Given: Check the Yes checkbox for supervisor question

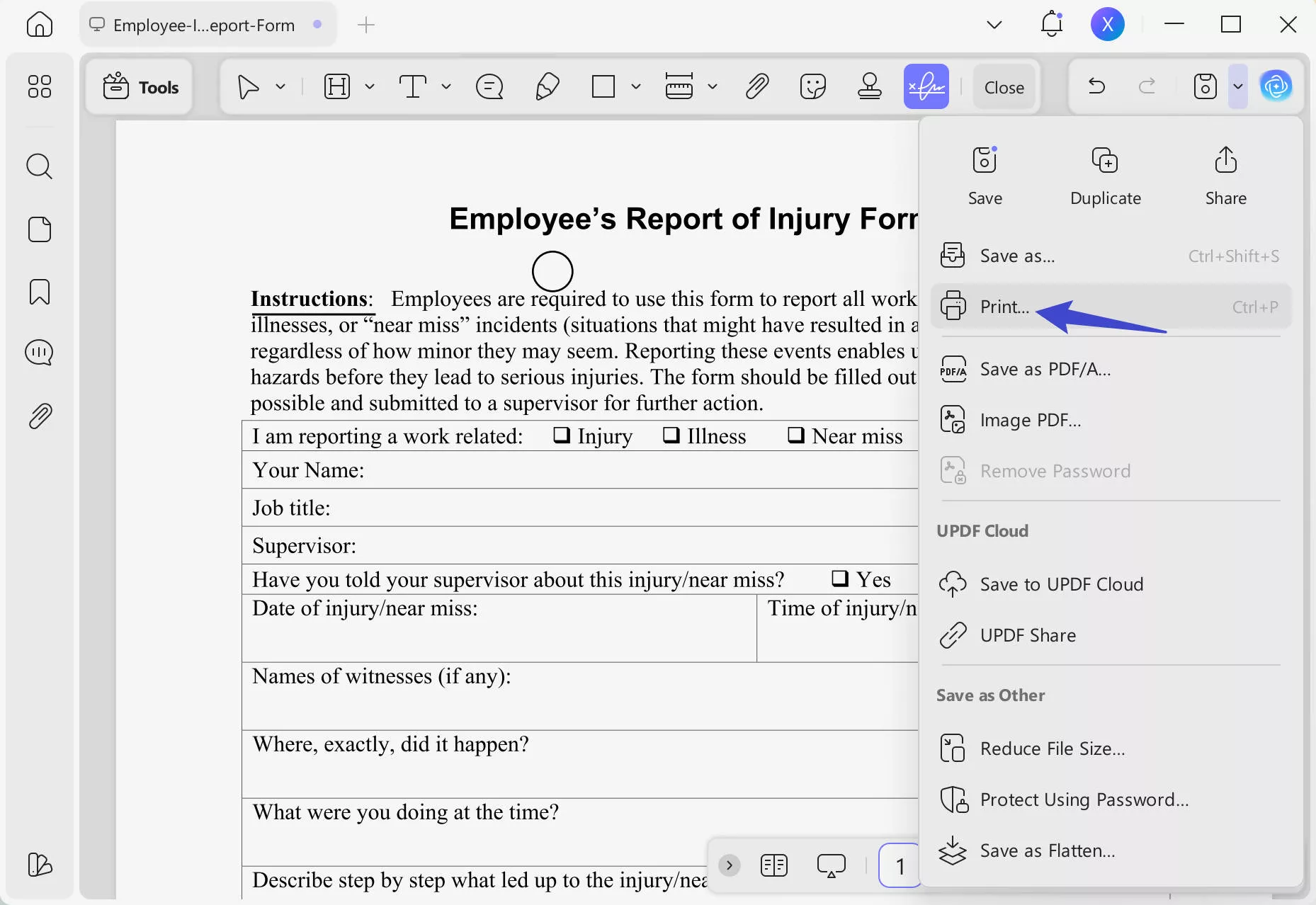Looking at the screenshot, I should point(840,579).
